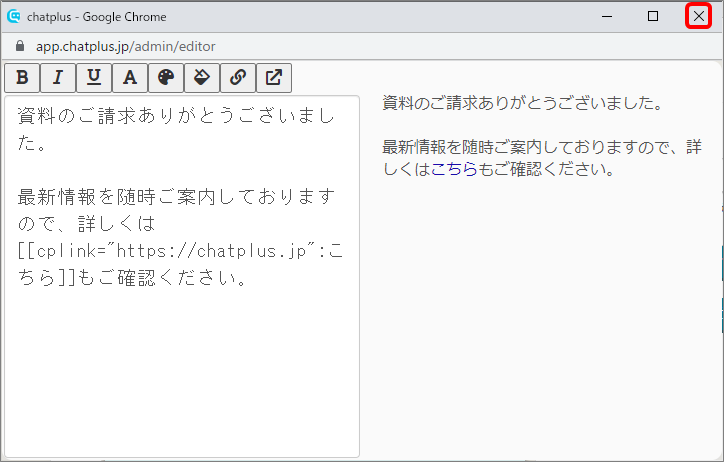Change font size with the A button
The image size is (724, 462).
tap(130, 78)
